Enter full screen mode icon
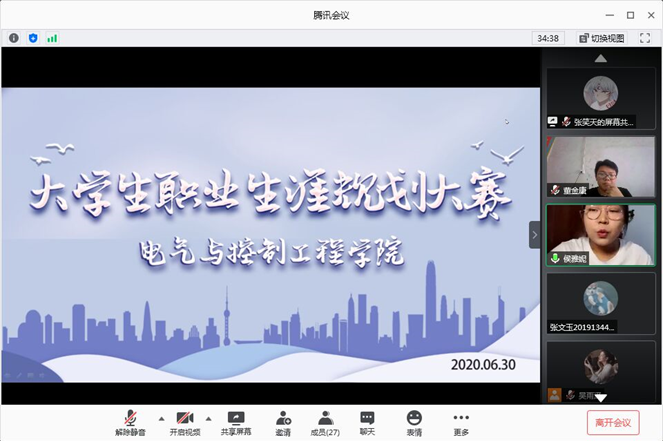 645,38
